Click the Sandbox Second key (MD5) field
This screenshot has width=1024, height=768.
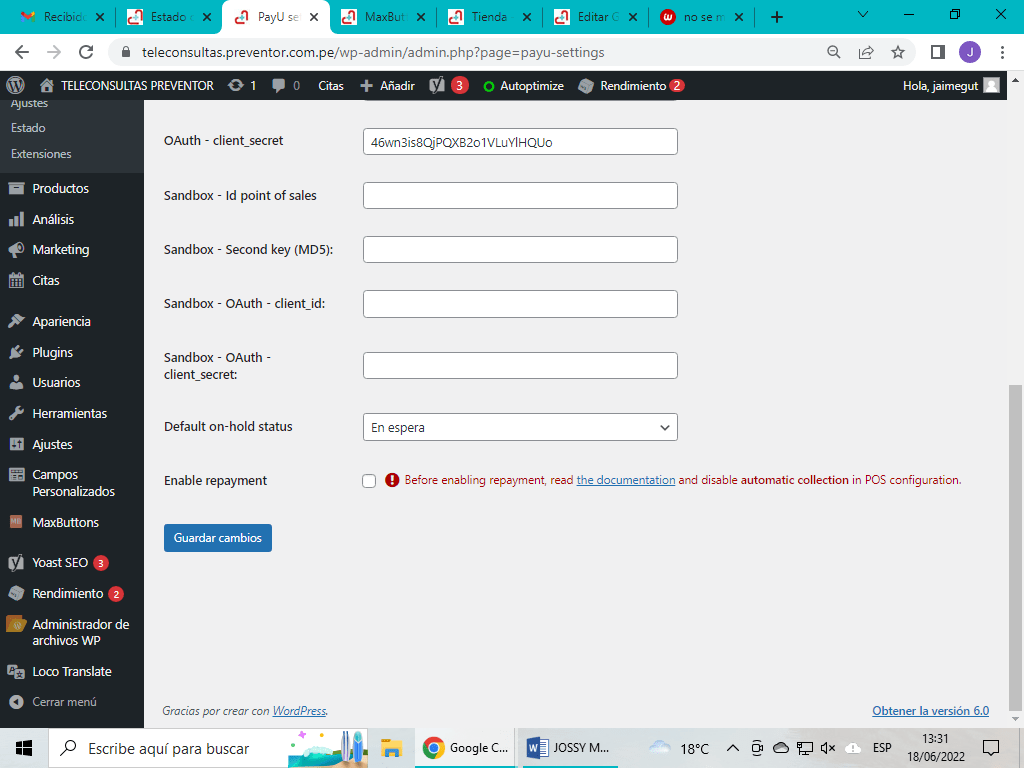[520, 249]
